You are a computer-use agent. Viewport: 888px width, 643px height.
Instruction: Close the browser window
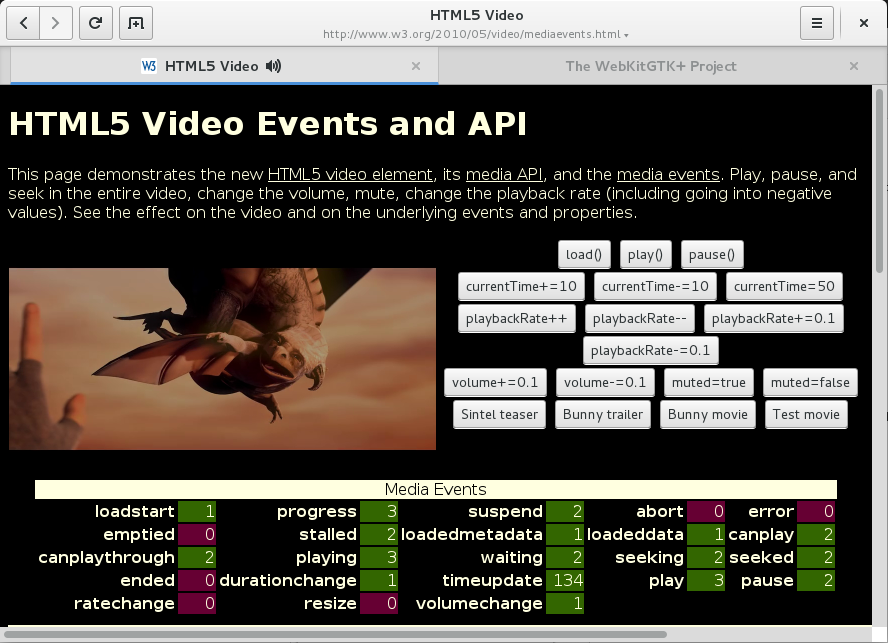(864, 23)
